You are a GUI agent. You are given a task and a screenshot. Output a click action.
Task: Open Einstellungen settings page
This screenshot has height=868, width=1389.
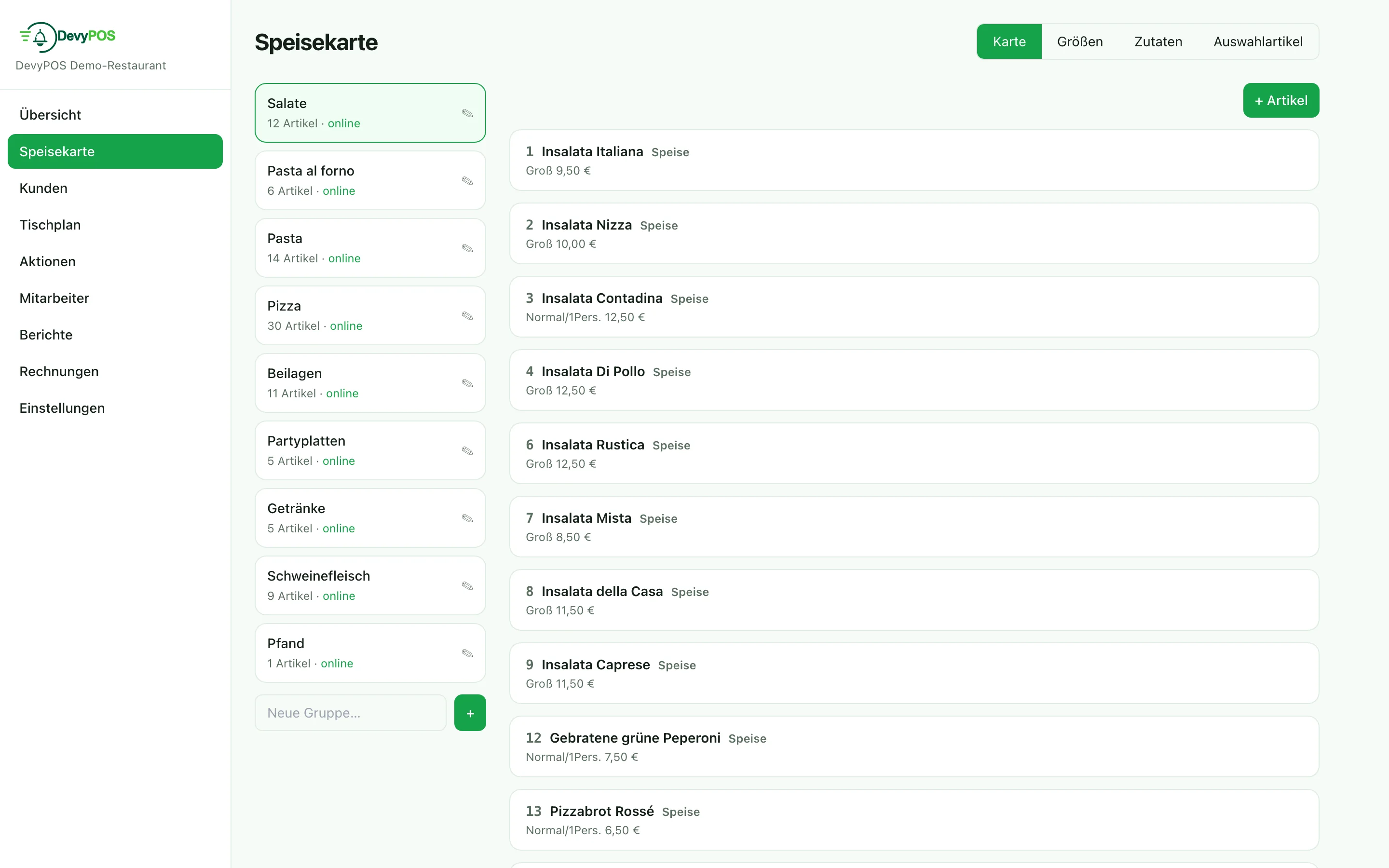(x=115, y=409)
